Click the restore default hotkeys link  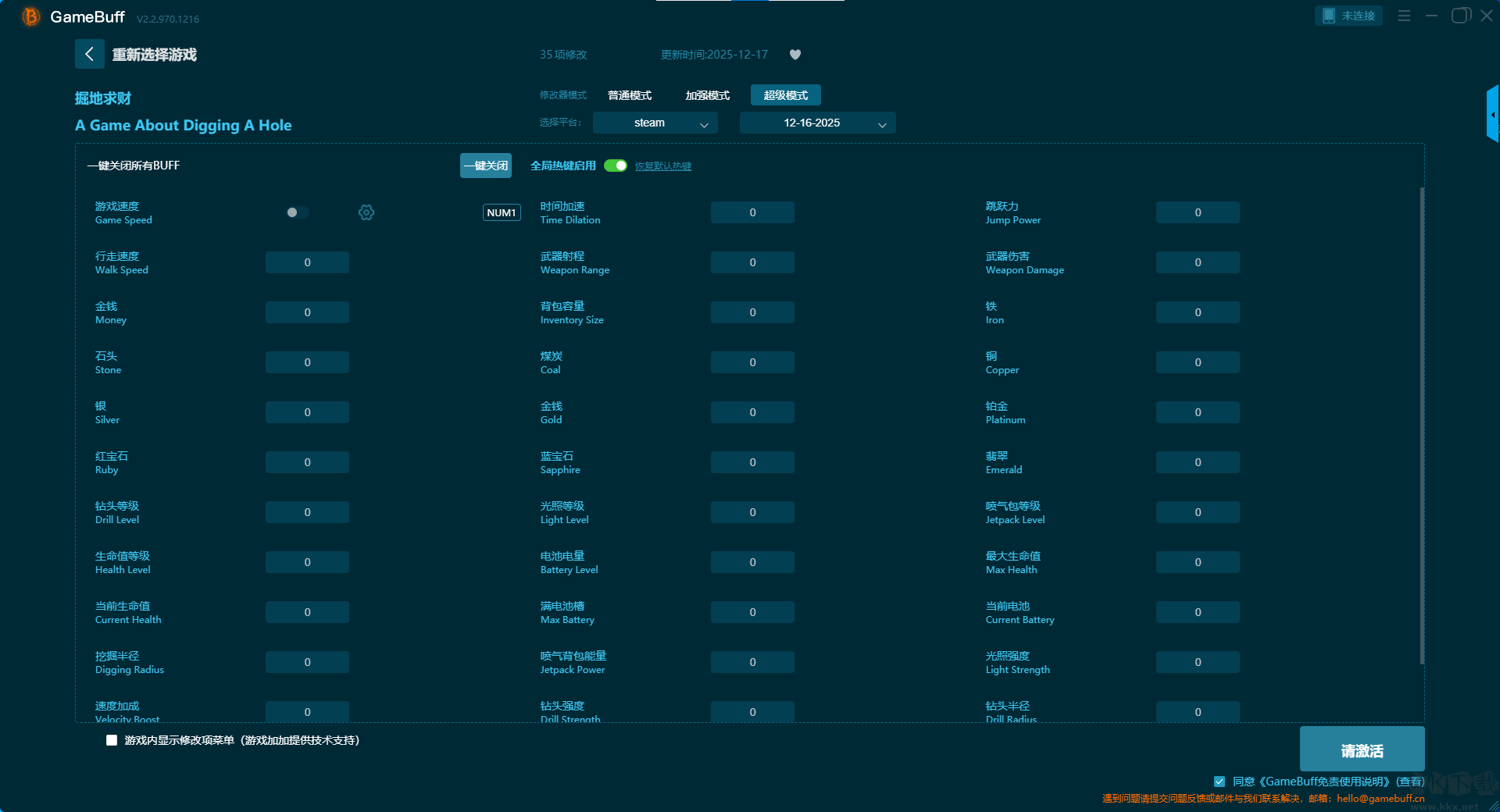(x=662, y=166)
